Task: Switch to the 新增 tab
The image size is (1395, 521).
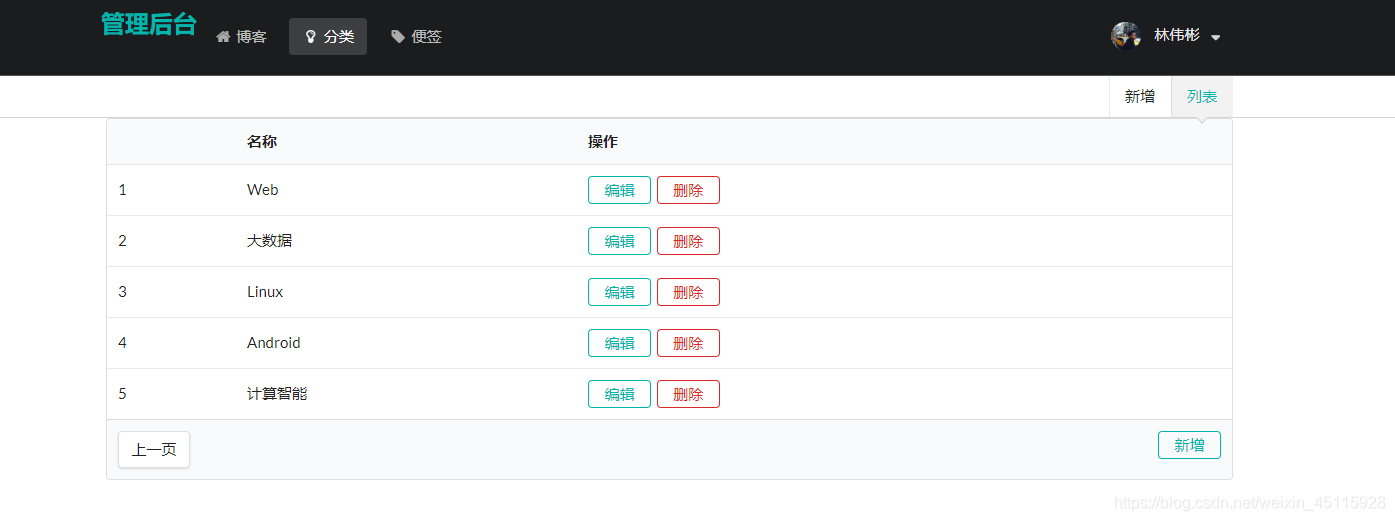Action: [x=1140, y=97]
